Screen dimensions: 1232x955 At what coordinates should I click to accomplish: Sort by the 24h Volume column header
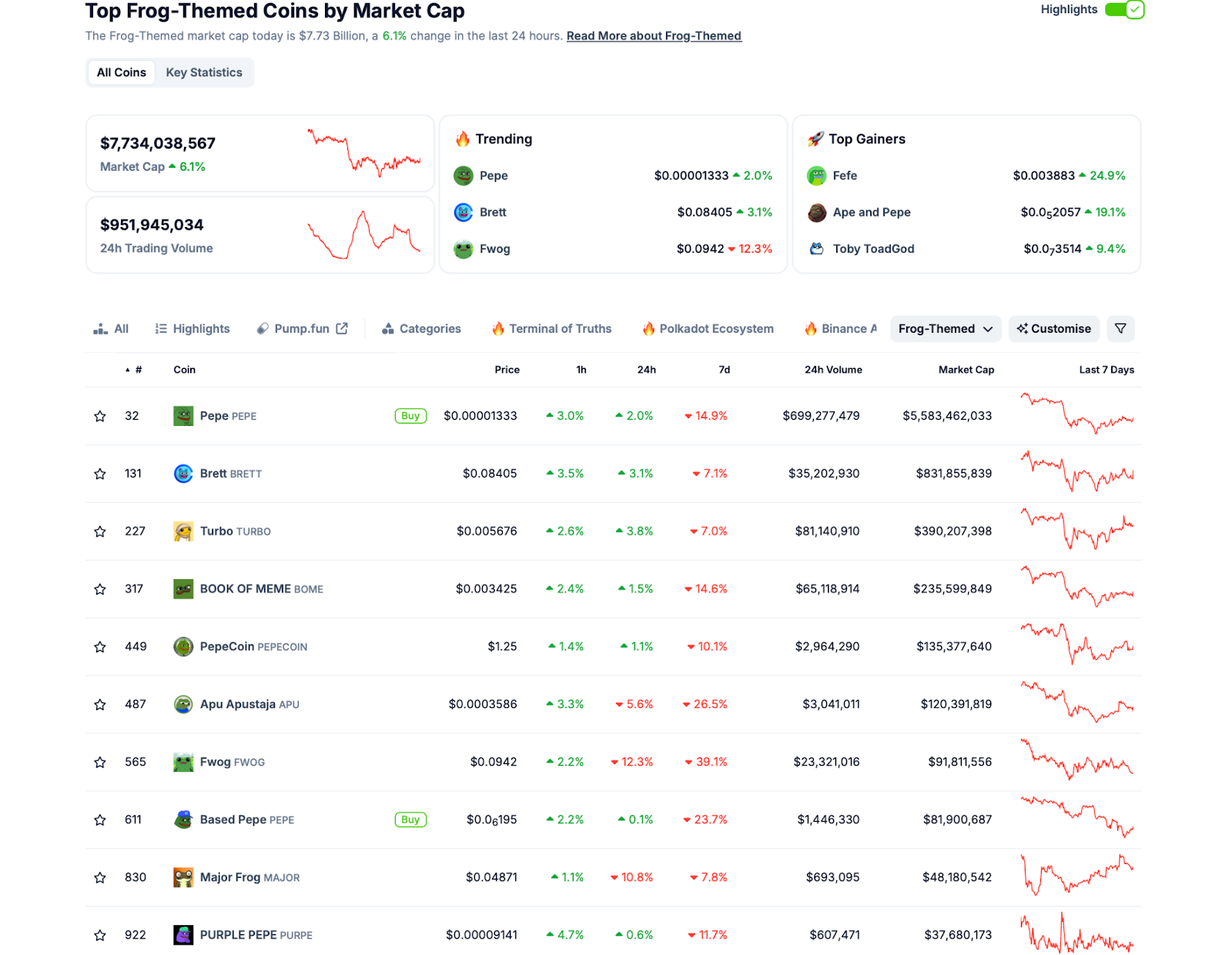click(x=833, y=370)
